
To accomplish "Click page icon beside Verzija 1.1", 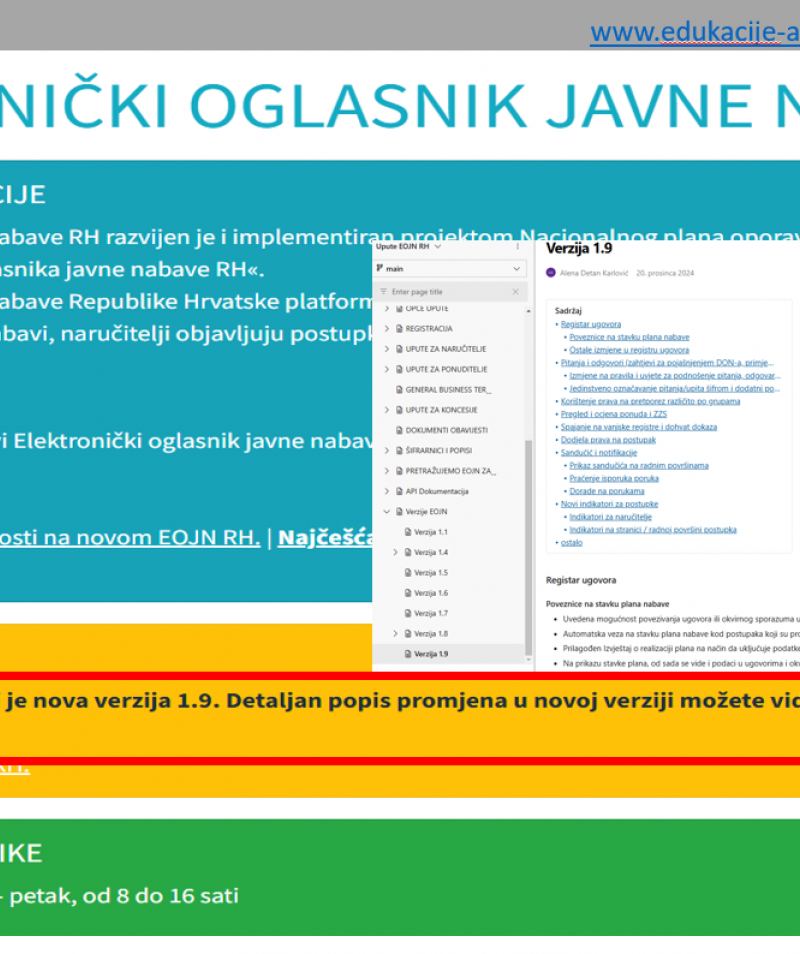I will click(x=408, y=532).
